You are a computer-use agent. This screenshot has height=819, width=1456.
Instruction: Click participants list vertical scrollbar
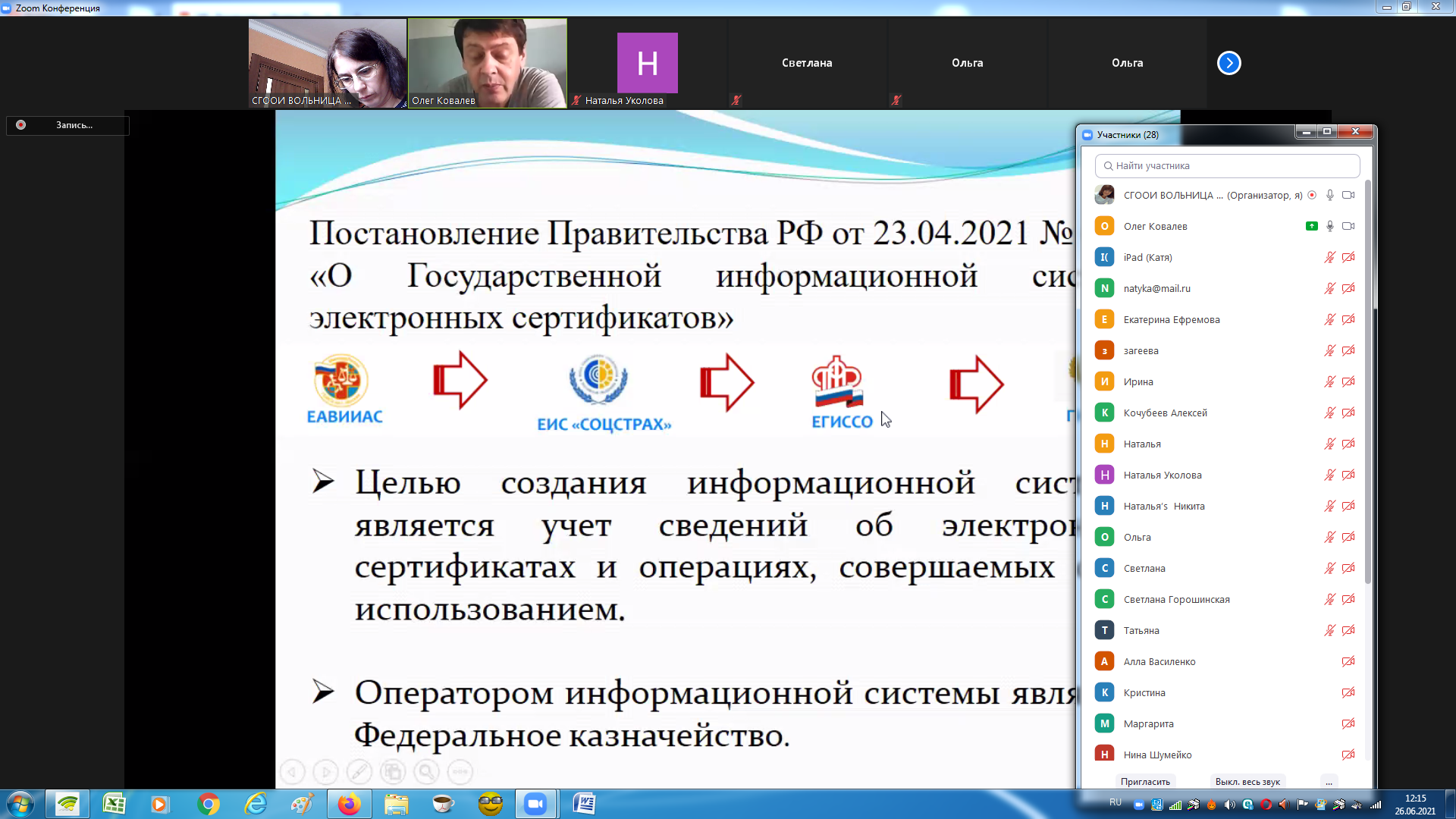tap(1367, 379)
